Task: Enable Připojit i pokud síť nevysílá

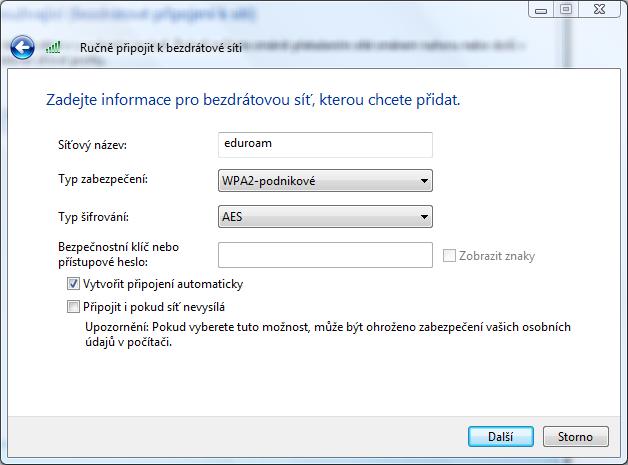Action: coord(72,307)
